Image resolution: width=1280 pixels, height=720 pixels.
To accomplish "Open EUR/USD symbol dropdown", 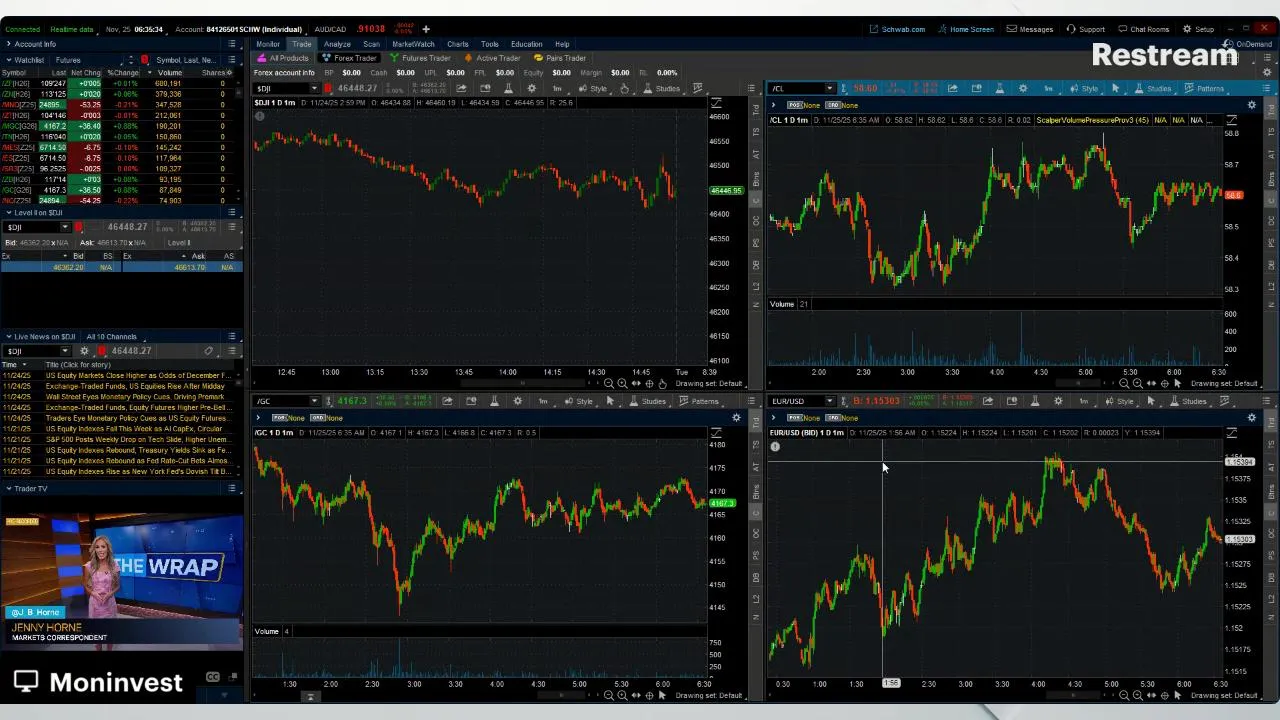I will click(x=829, y=401).
